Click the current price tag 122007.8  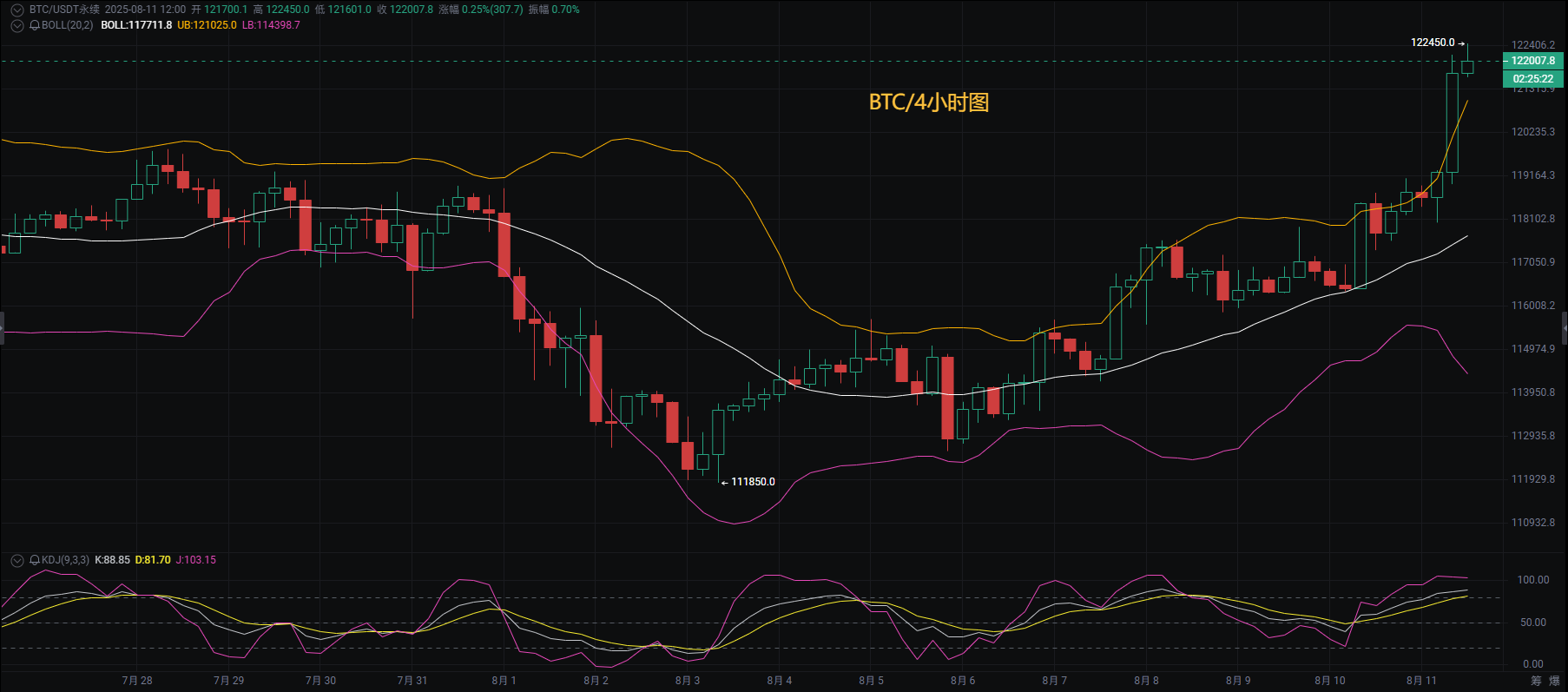[x=1533, y=61]
